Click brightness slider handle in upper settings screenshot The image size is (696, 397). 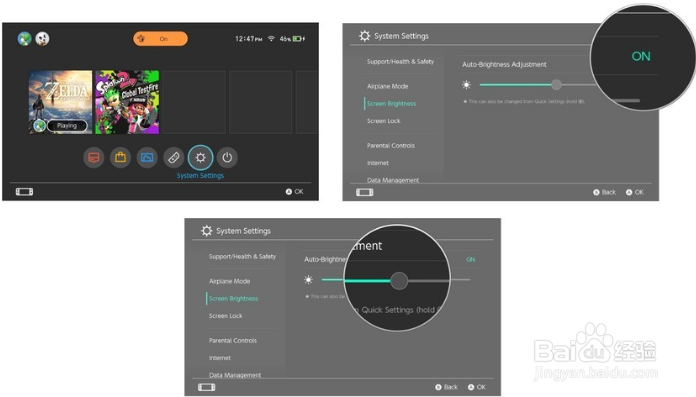(556, 84)
